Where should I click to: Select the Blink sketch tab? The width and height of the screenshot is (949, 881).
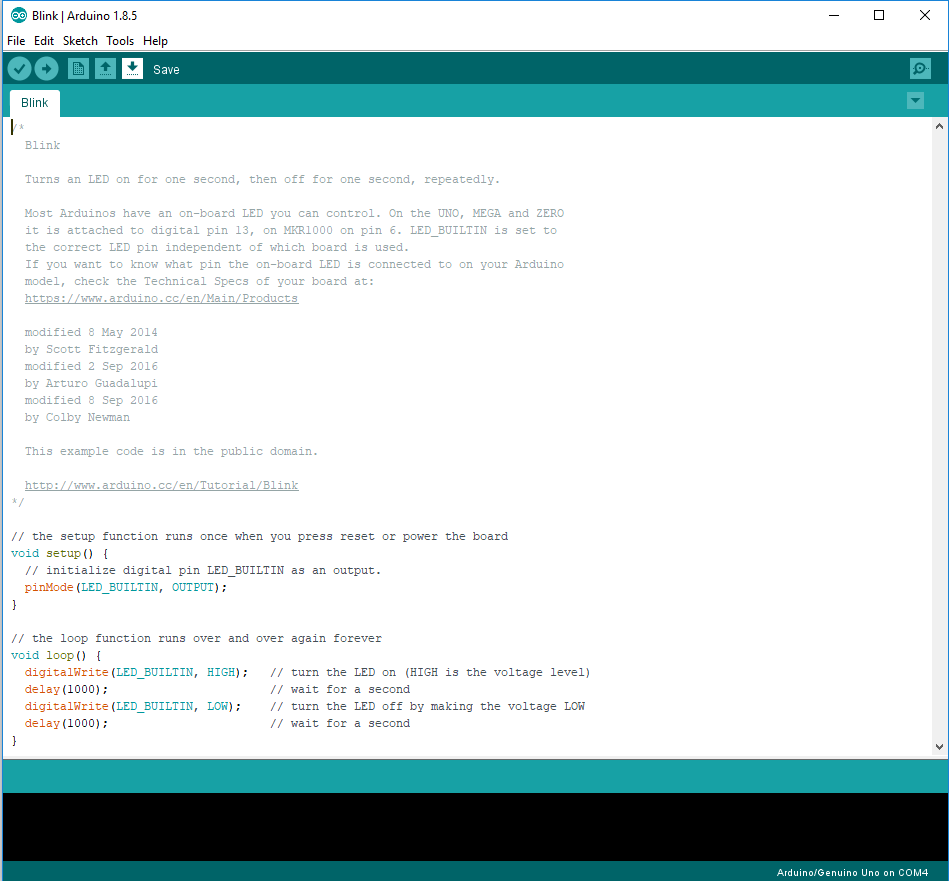point(35,103)
